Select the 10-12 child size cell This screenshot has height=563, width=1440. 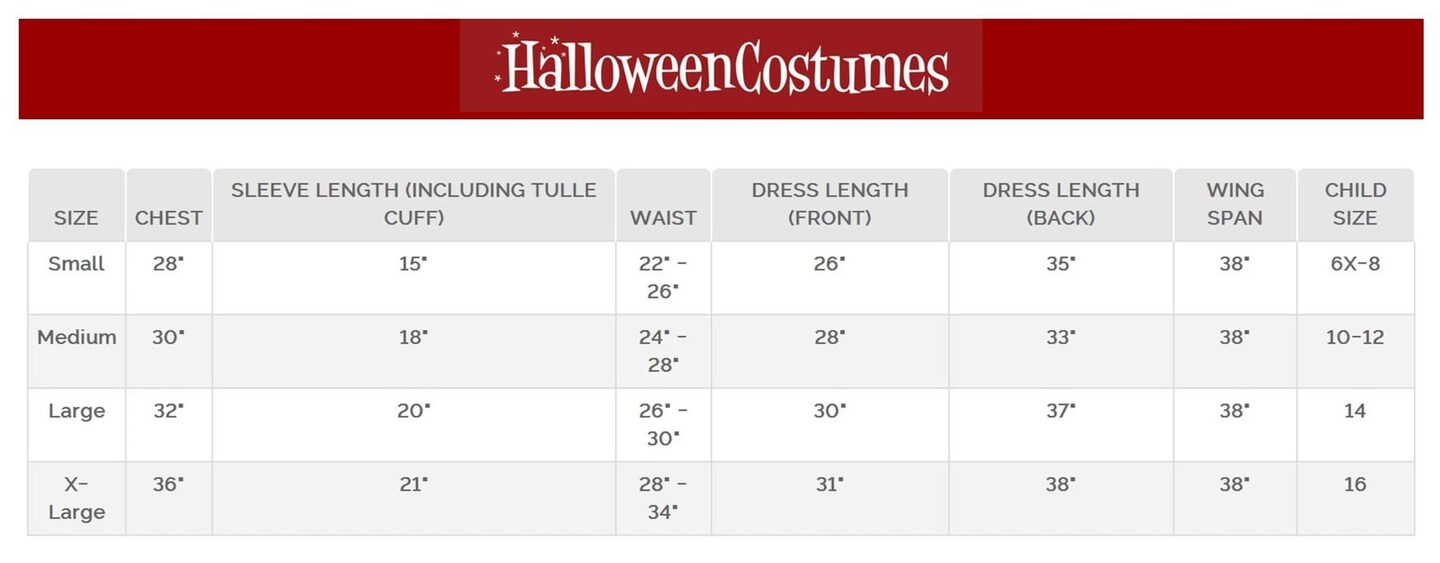tap(1355, 337)
